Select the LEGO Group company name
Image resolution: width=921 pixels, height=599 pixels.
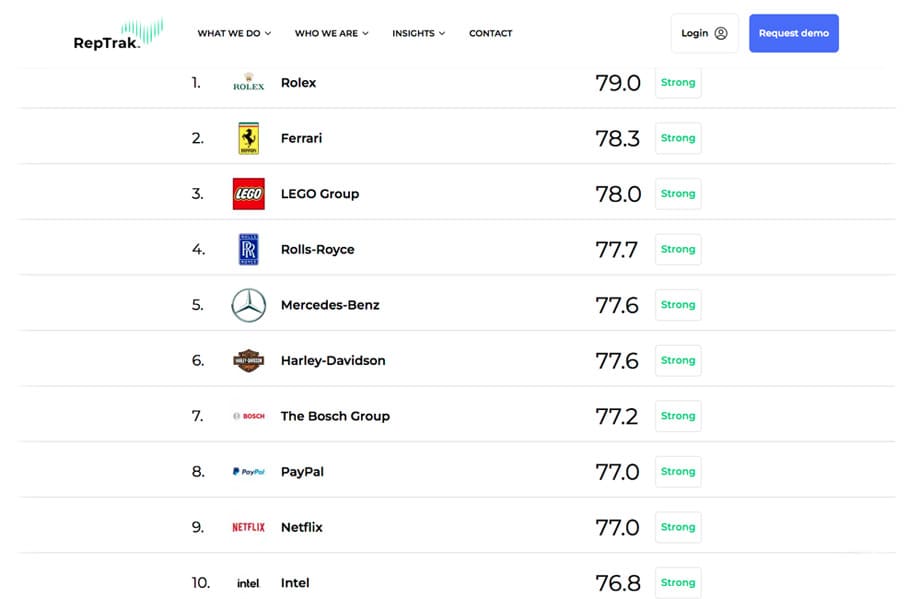(x=319, y=194)
